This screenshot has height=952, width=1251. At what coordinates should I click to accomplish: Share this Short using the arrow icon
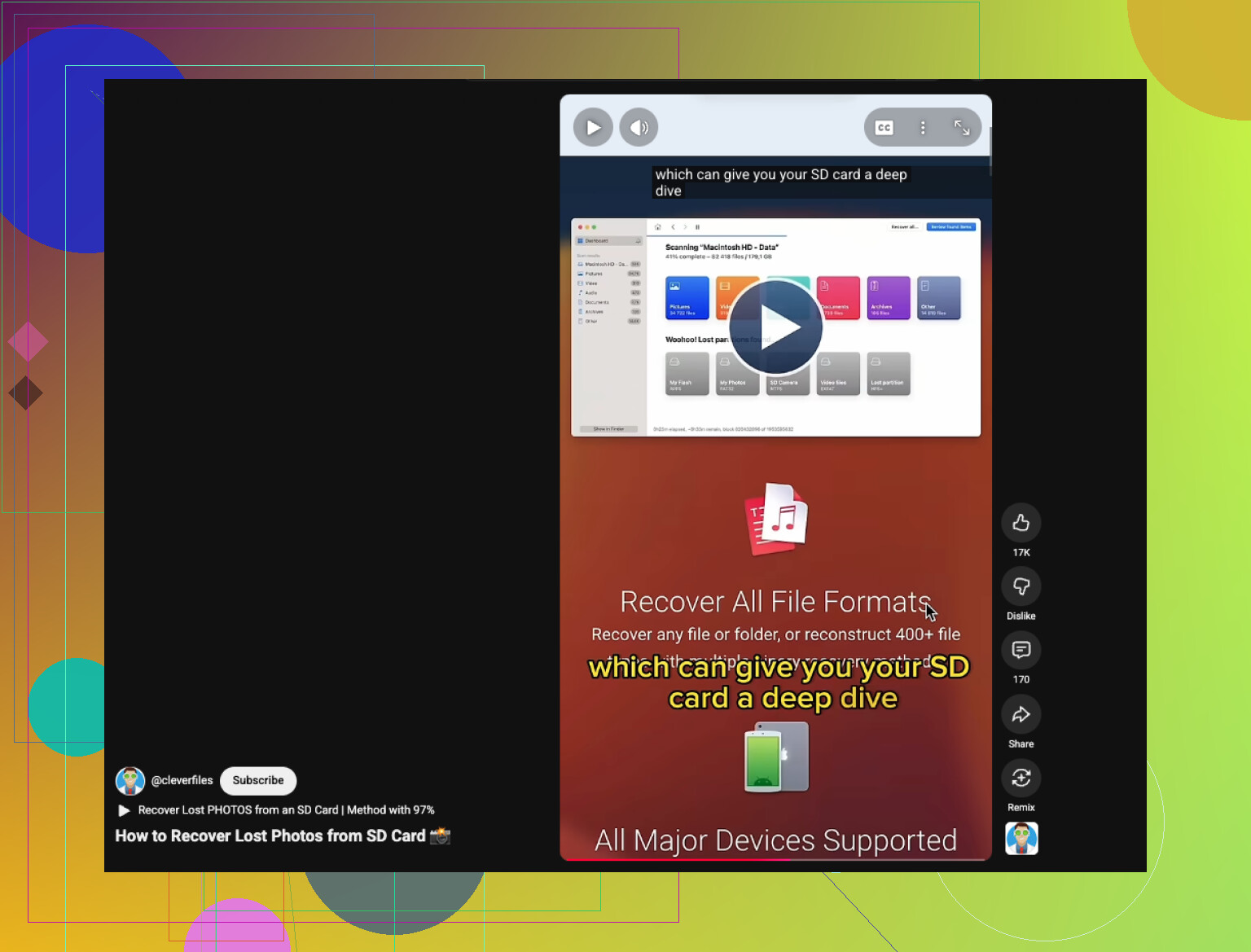click(1021, 714)
